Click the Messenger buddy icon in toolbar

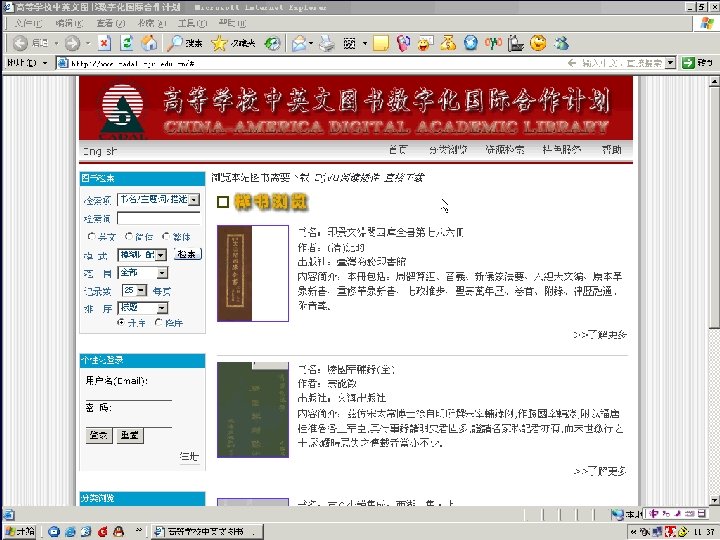click(561, 44)
